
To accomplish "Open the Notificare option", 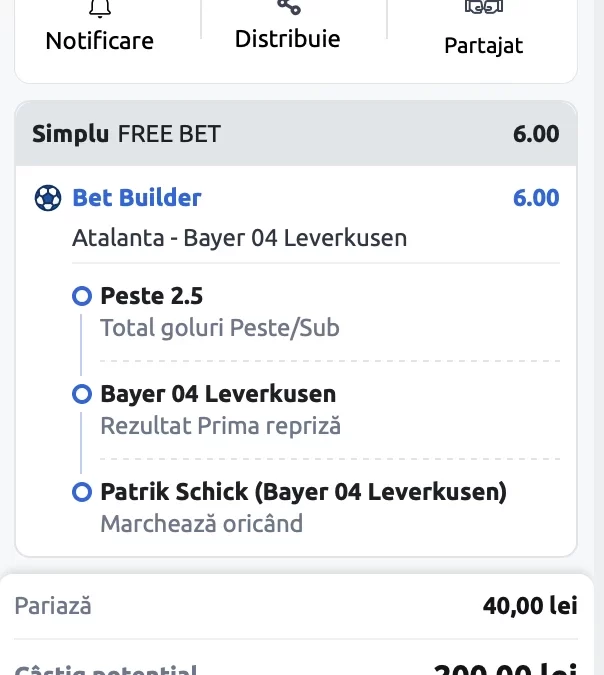I will pyautogui.click(x=99, y=41).
